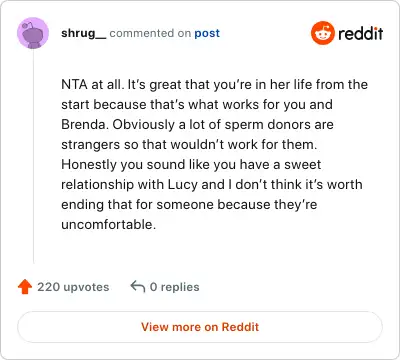Follow the blue "post" link
The height and width of the screenshot is (360, 400).
(x=207, y=33)
